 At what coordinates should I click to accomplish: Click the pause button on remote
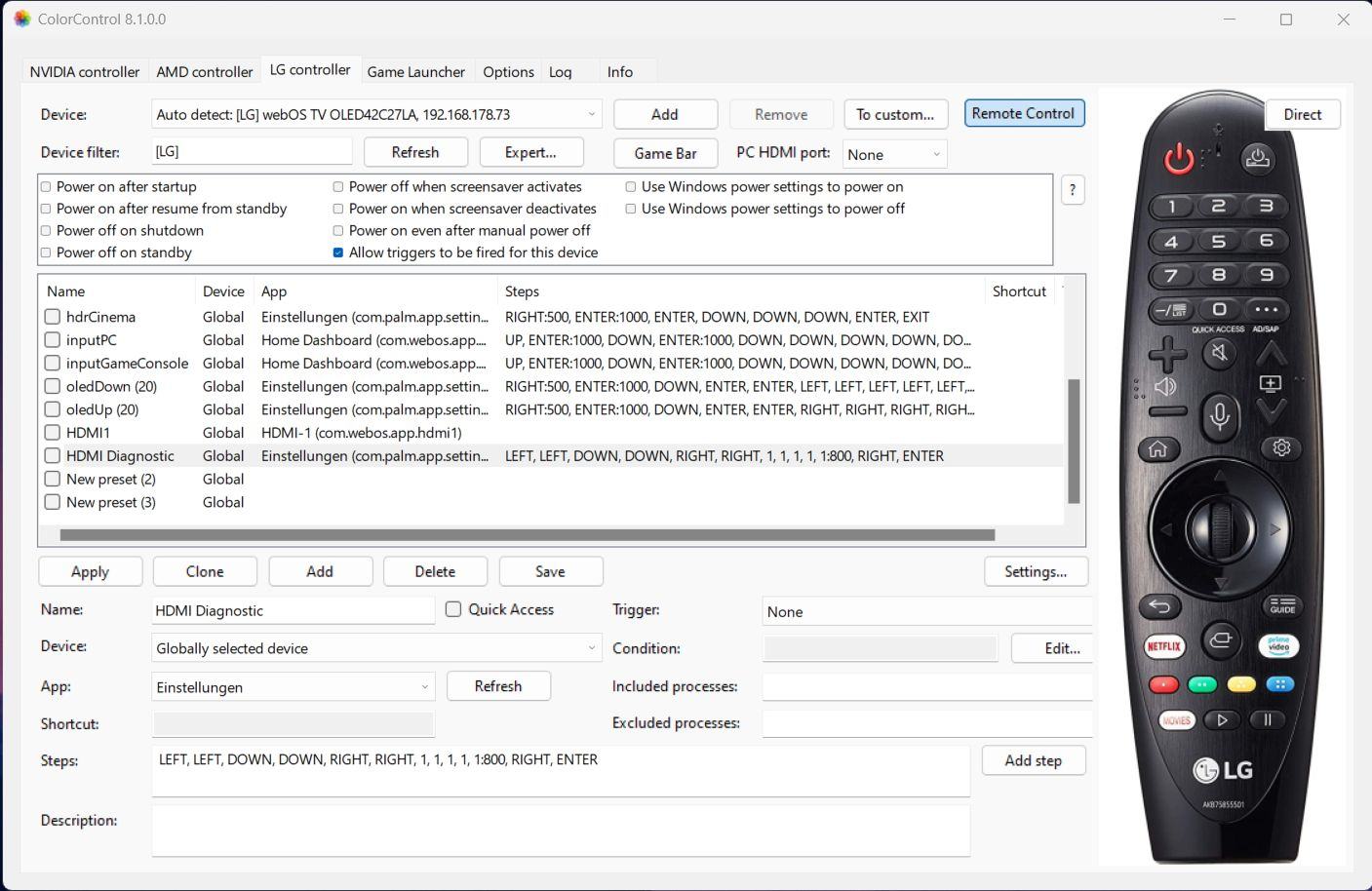1267,719
